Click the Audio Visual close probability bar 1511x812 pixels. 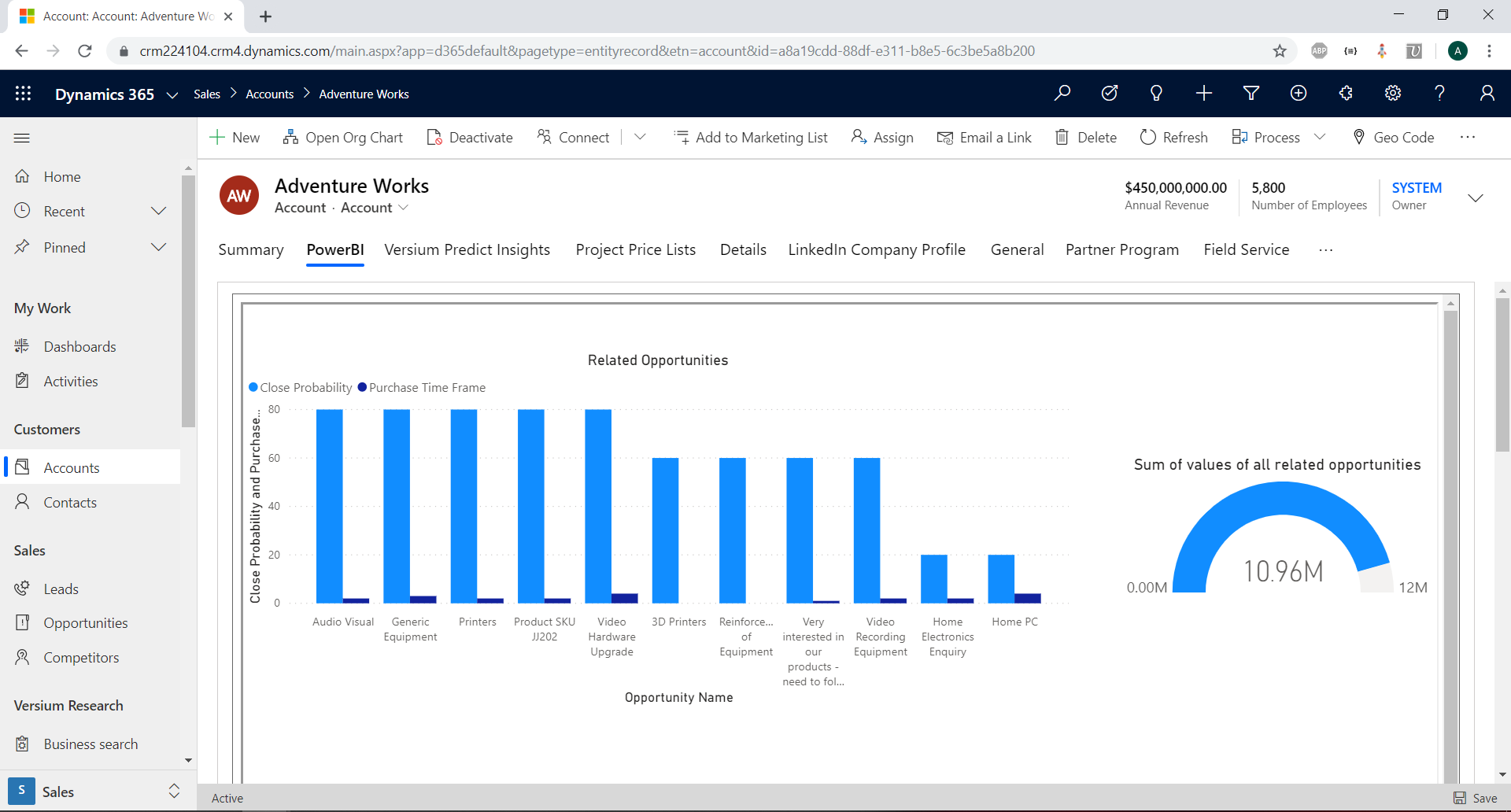[x=330, y=506]
